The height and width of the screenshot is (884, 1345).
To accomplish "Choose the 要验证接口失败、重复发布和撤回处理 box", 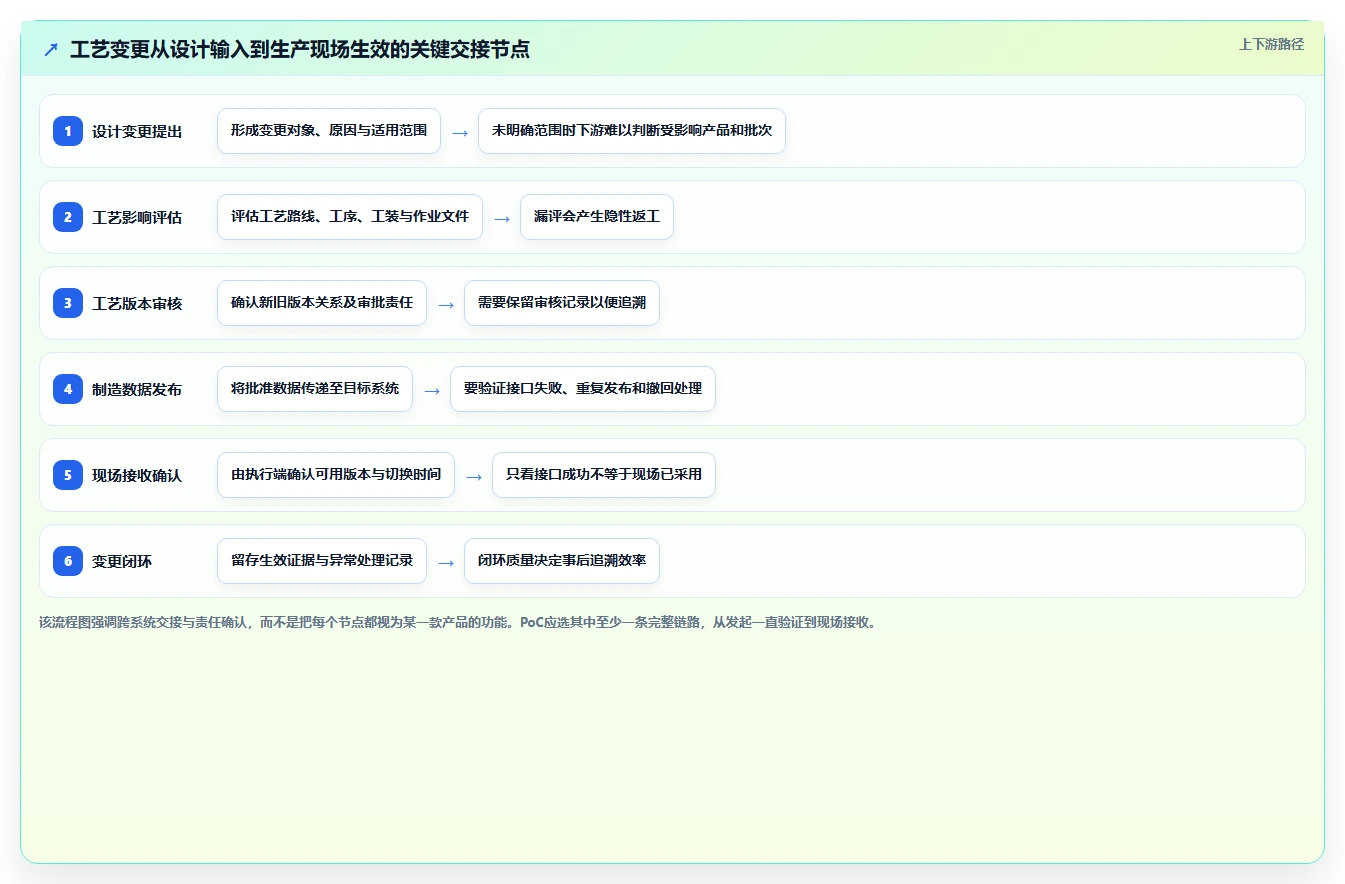I will [x=583, y=389].
